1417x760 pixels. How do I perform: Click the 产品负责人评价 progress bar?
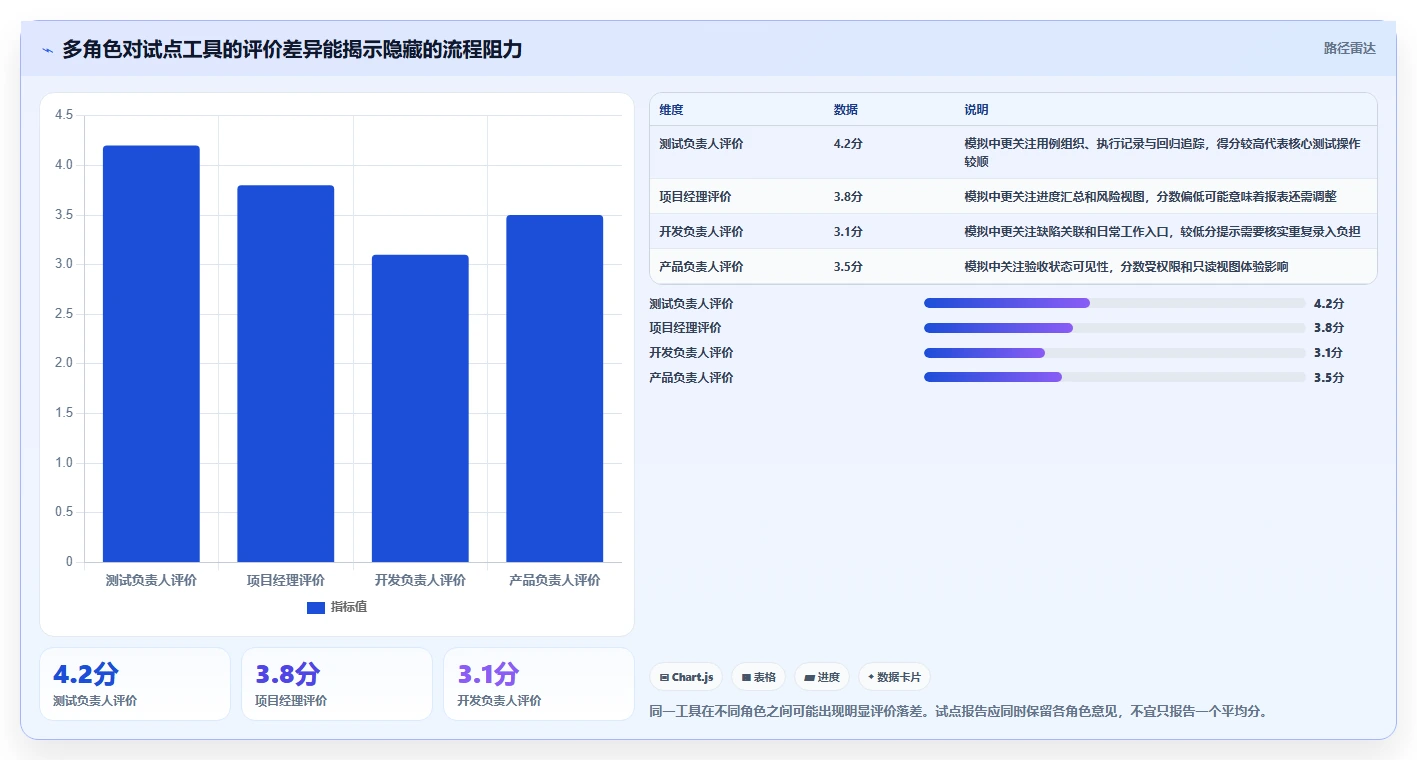(x=1115, y=377)
